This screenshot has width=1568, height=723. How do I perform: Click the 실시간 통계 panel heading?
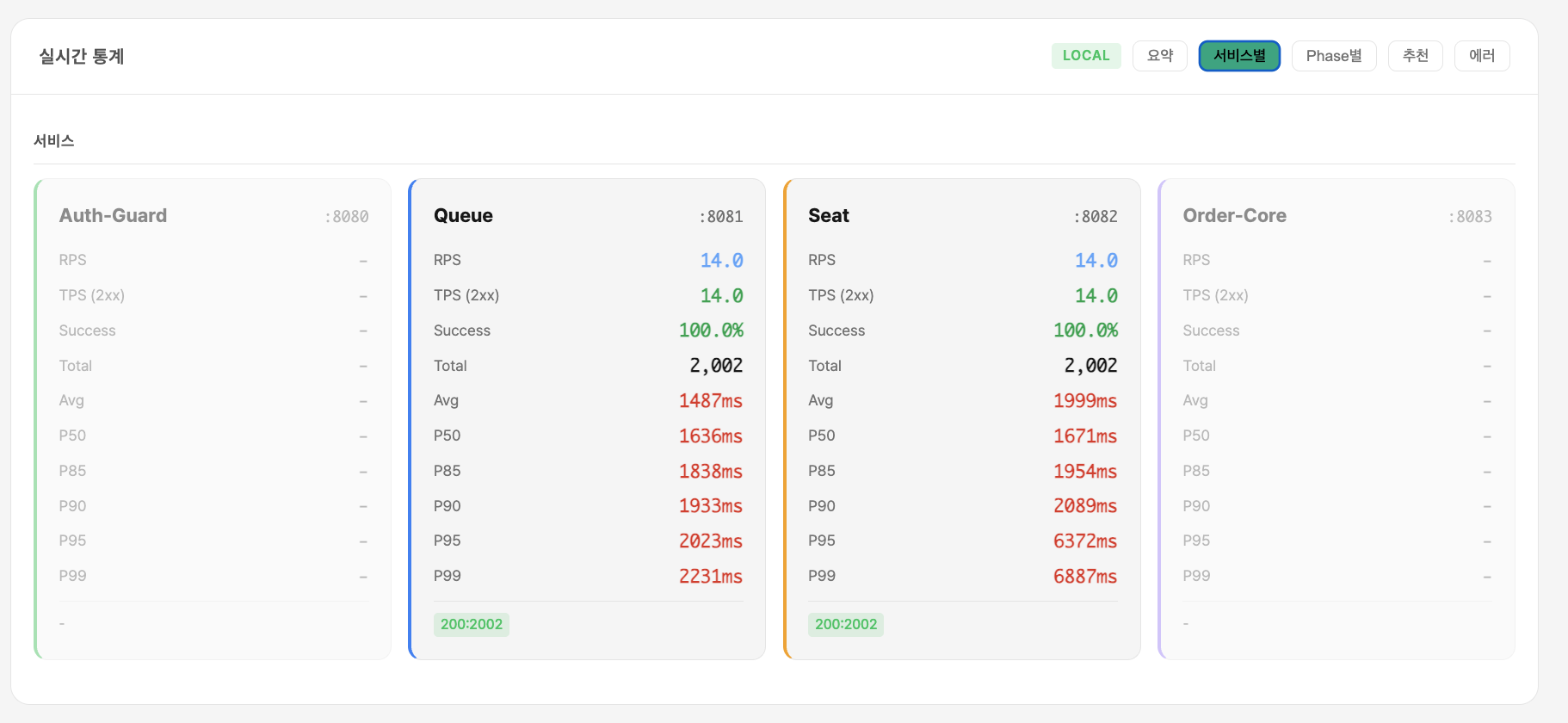tap(82, 57)
